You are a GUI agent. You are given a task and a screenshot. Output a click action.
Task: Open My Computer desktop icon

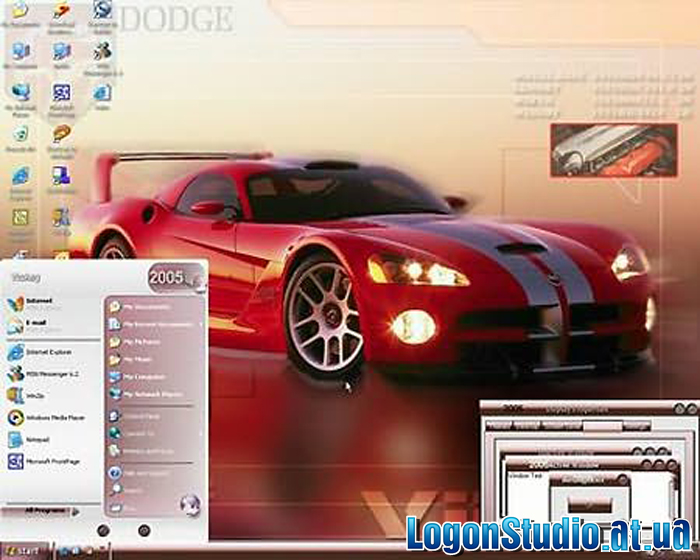tap(21, 56)
